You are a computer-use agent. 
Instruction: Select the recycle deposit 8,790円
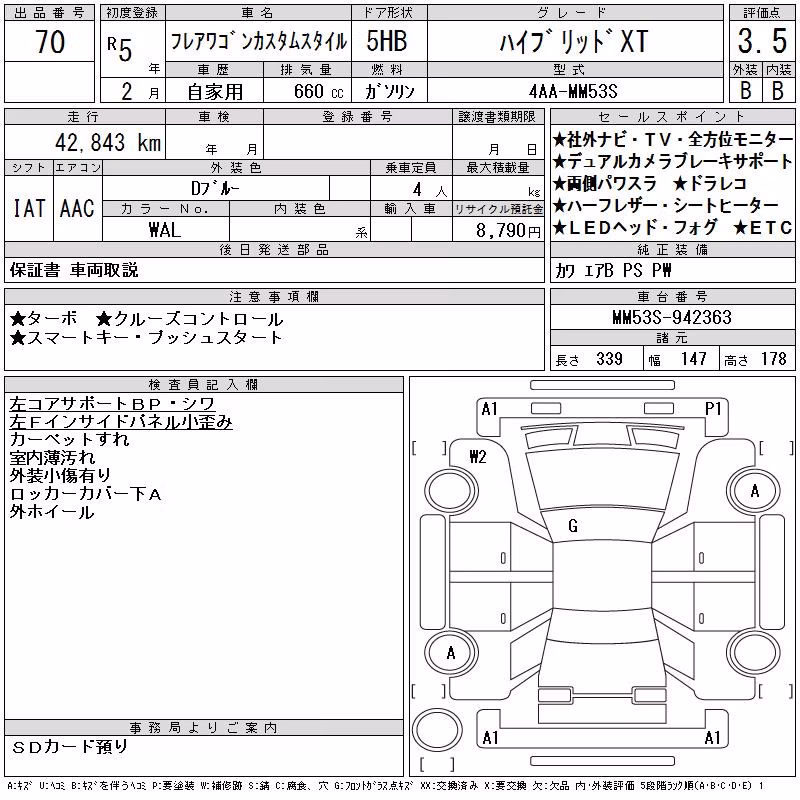coord(508,231)
